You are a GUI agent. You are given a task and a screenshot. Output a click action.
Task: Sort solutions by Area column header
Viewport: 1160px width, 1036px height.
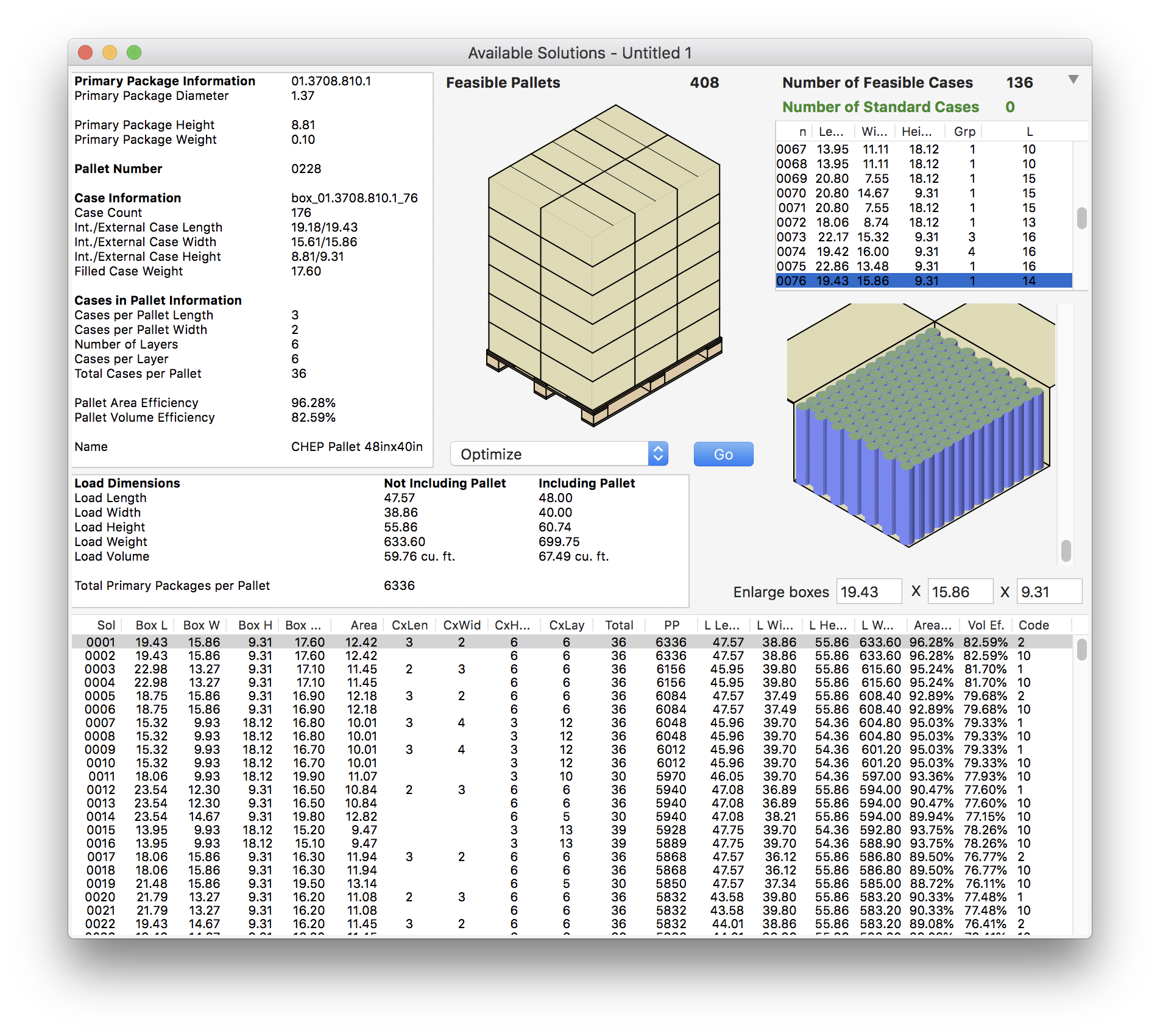point(357,625)
